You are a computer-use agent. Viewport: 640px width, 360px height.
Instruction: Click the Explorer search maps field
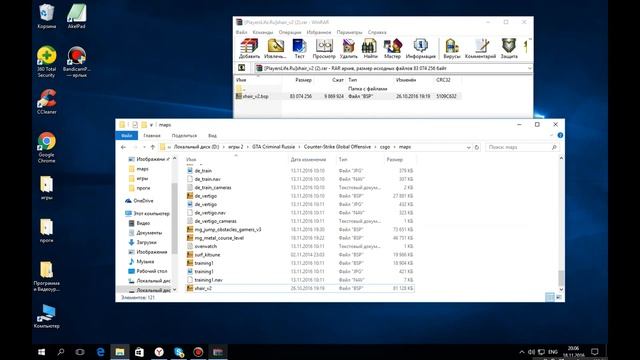tap(522, 147)
